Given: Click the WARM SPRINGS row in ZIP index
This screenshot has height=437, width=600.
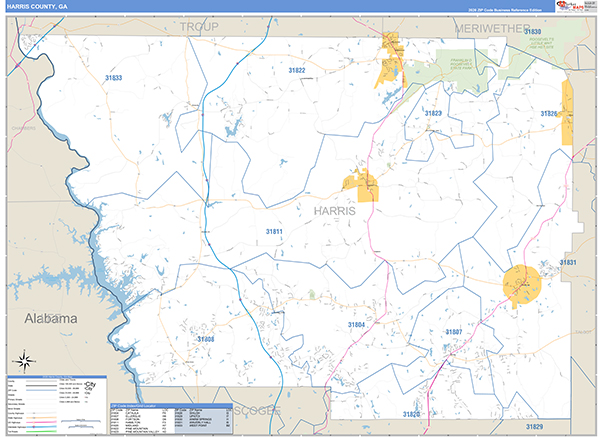Looking at the screenshot, I should point(204,419).
